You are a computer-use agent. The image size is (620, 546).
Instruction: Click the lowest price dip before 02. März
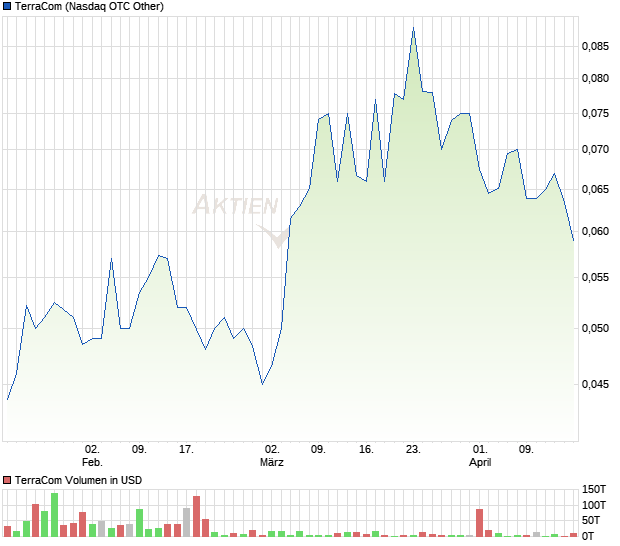coord(263,384)
